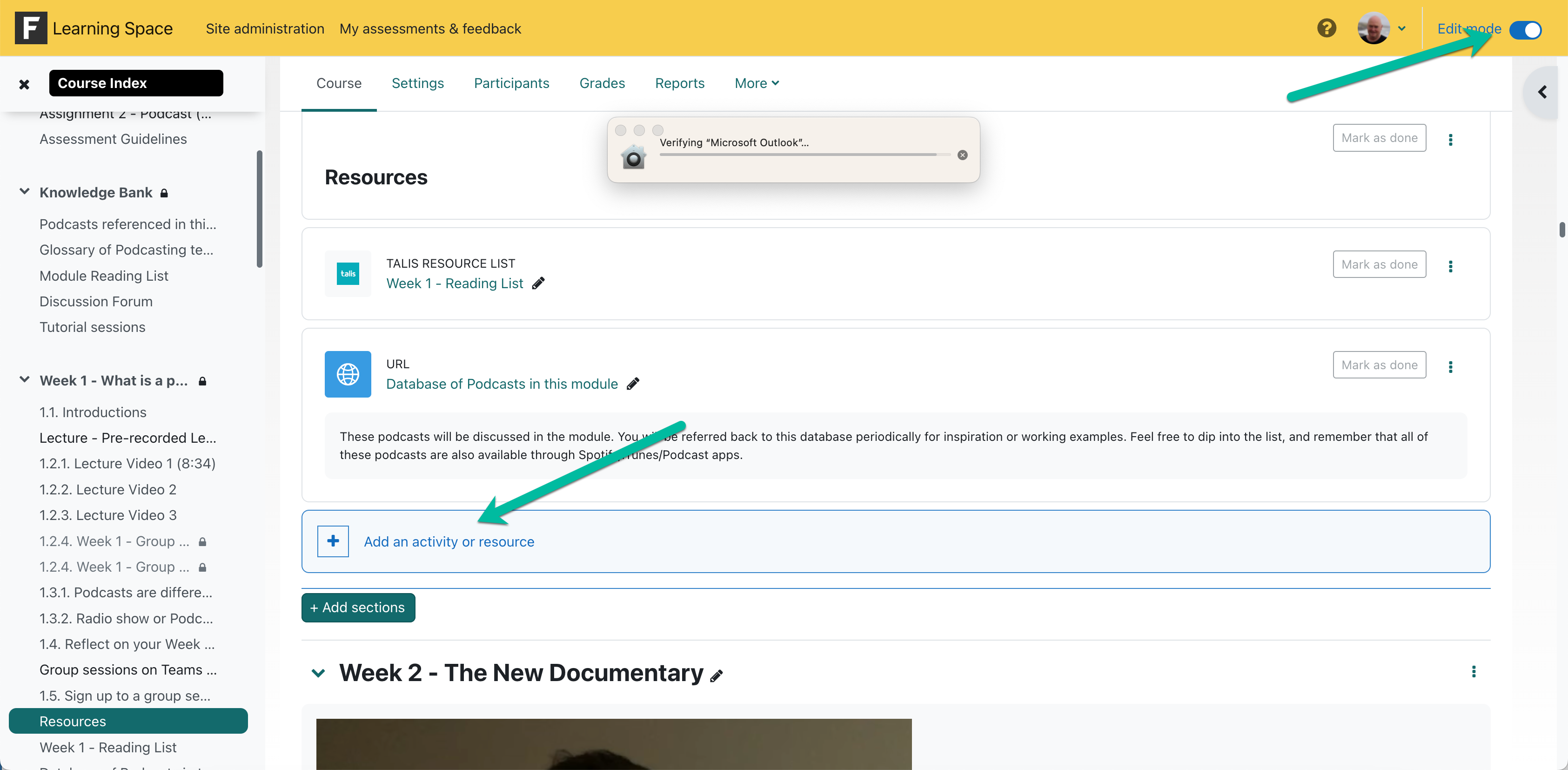Open the More dropdown menu
Screen dimensions: 1568x770
pyautogui.click(x=757, y=83)
